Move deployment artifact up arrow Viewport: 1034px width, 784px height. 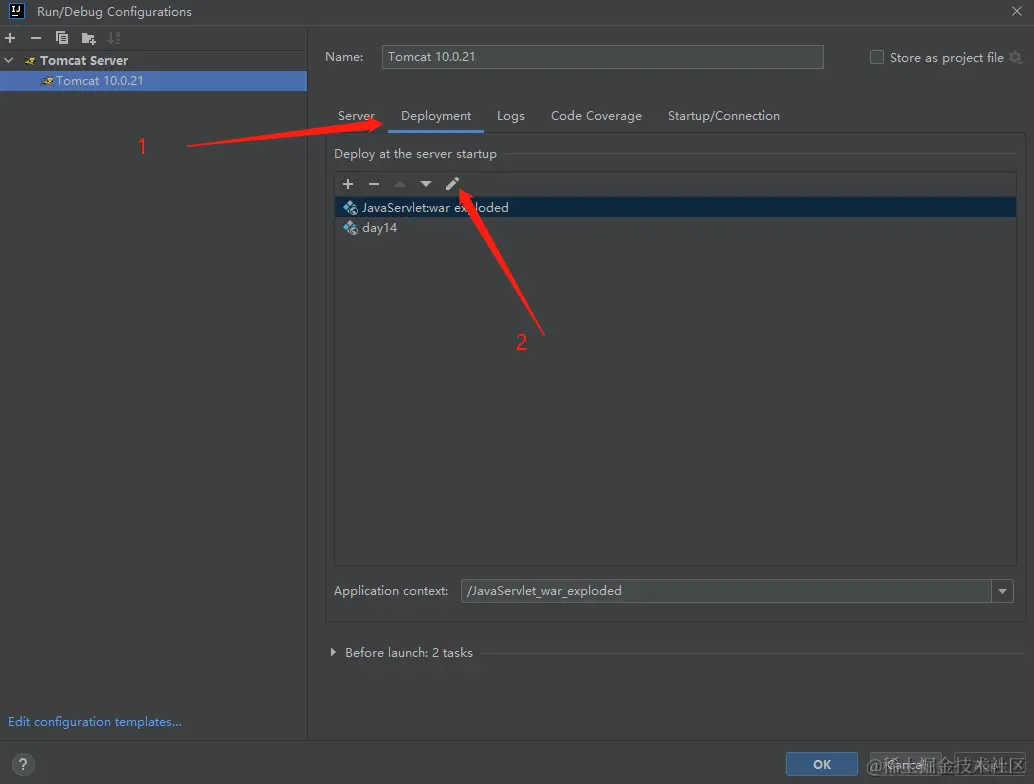(x=400, y=184)
